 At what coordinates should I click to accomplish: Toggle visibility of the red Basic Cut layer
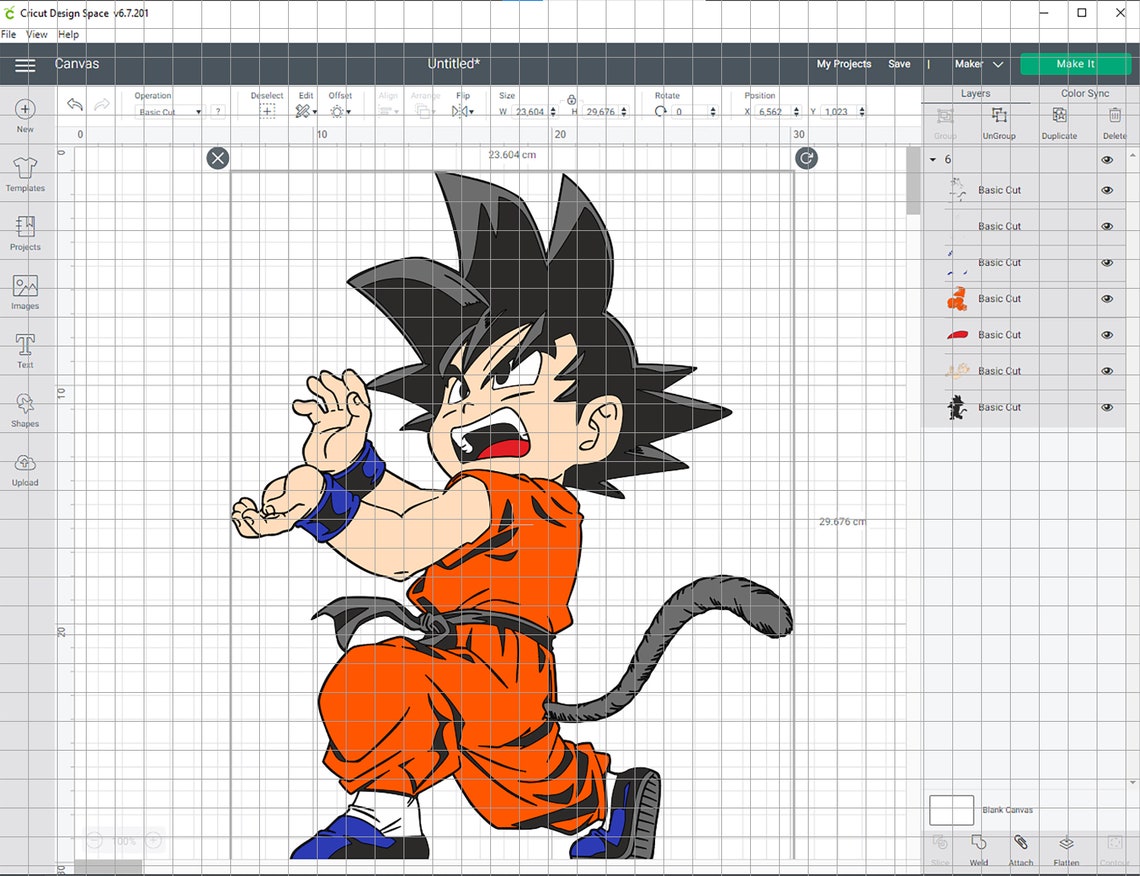pyautogui.click(x=1107, y=334)
